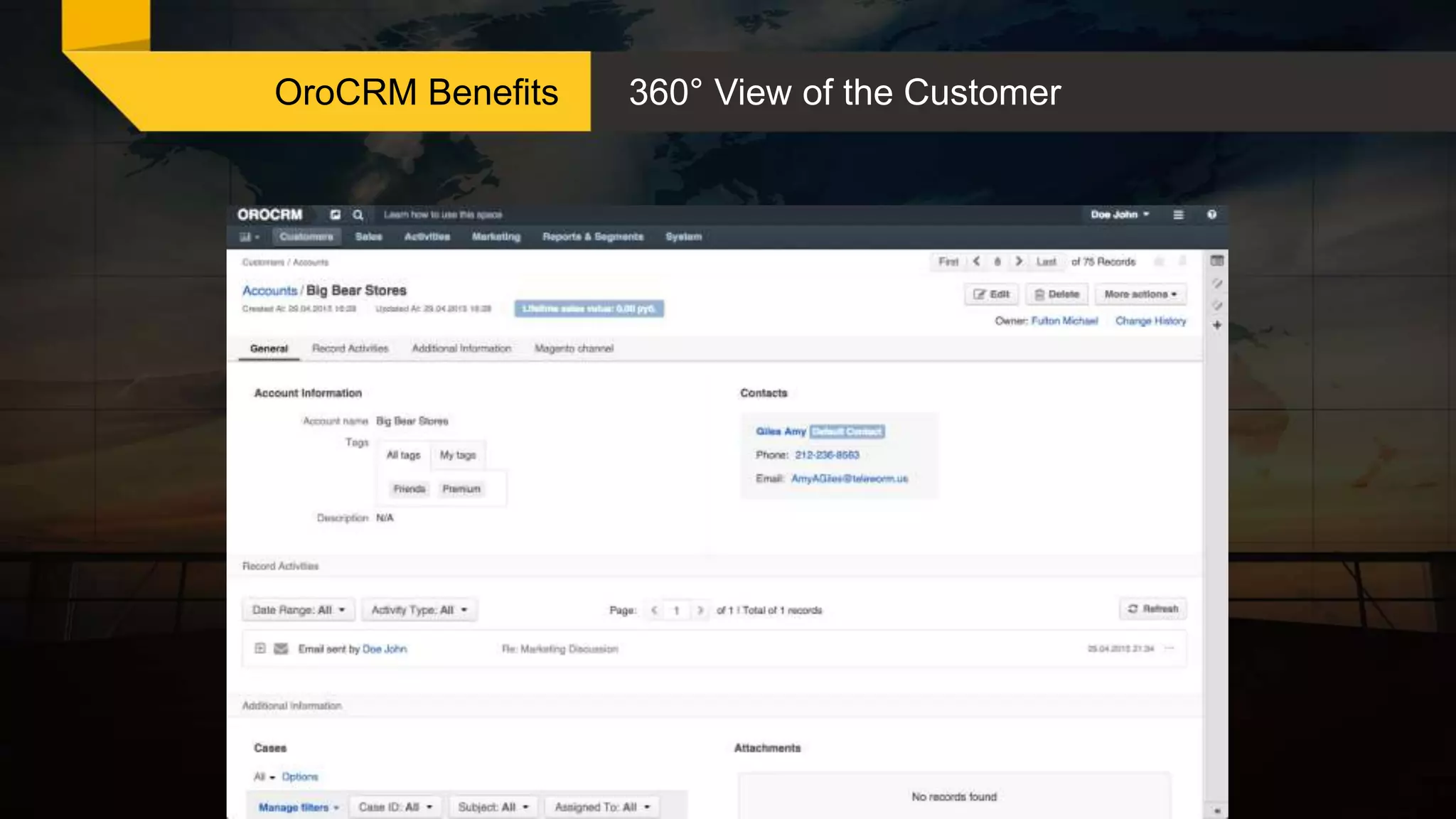Screen dimensions: 1456x819
Task: Click the First record button
Action: [948, 262]
